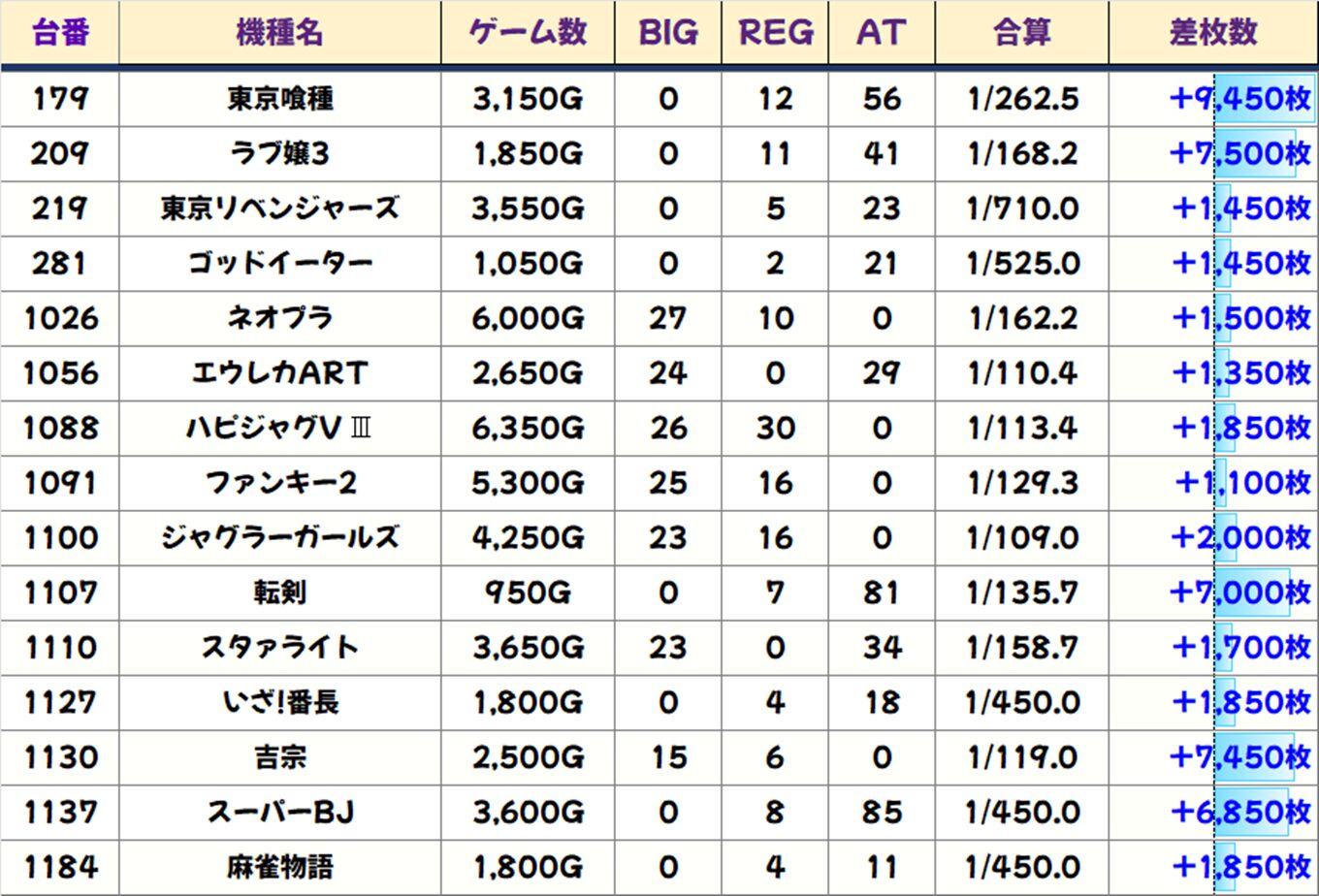Select the 東京喰種 machine name cell
1319x896 pixels.
click(279, 98)
